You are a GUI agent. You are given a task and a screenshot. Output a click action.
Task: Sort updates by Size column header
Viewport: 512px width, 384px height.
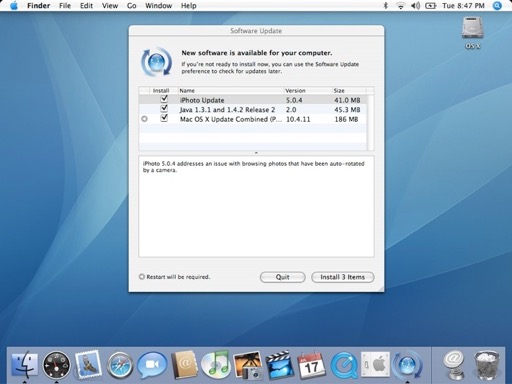349,91
